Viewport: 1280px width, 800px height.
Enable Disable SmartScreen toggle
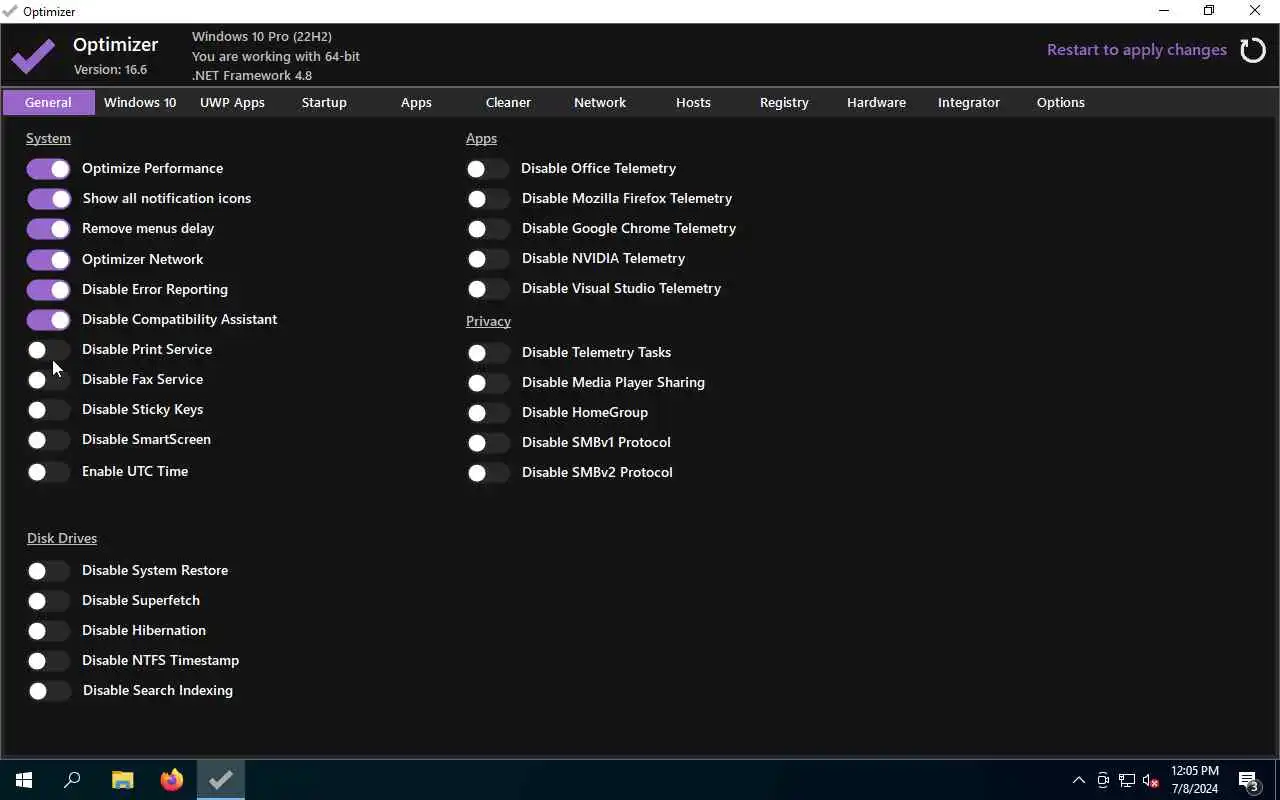[48, 440]
